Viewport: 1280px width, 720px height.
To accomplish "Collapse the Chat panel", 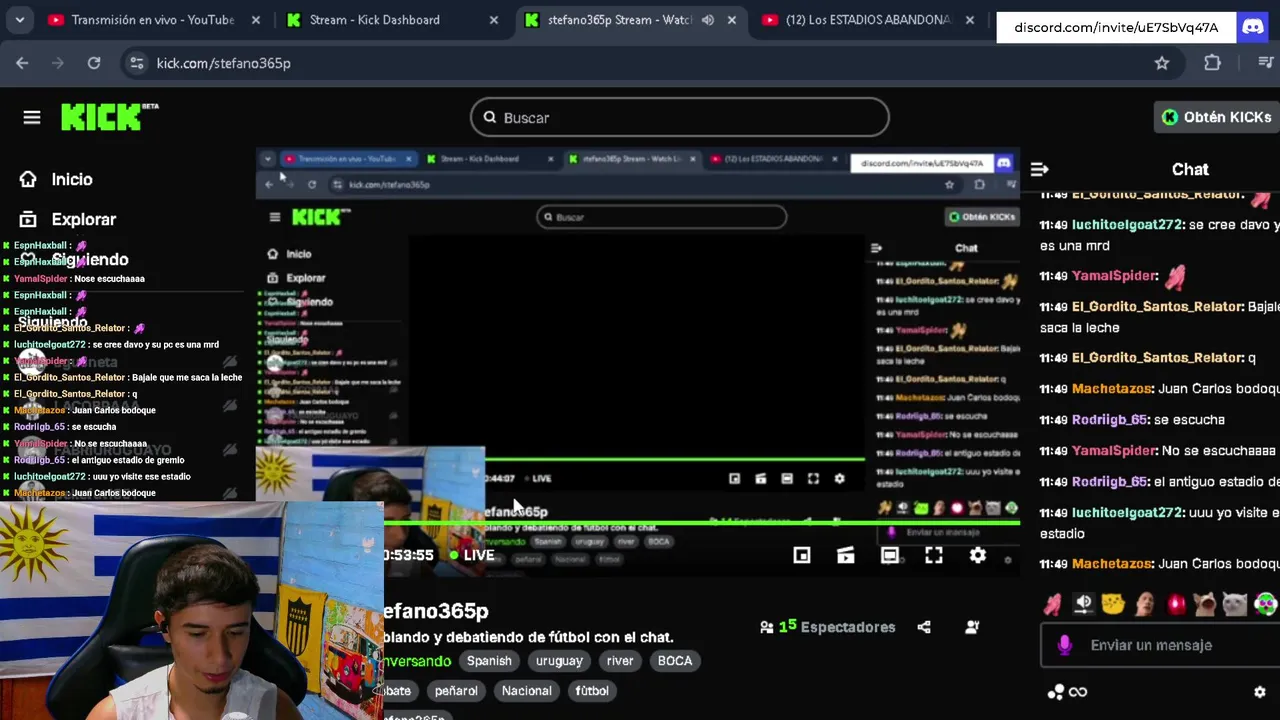I will (1039, 169).
